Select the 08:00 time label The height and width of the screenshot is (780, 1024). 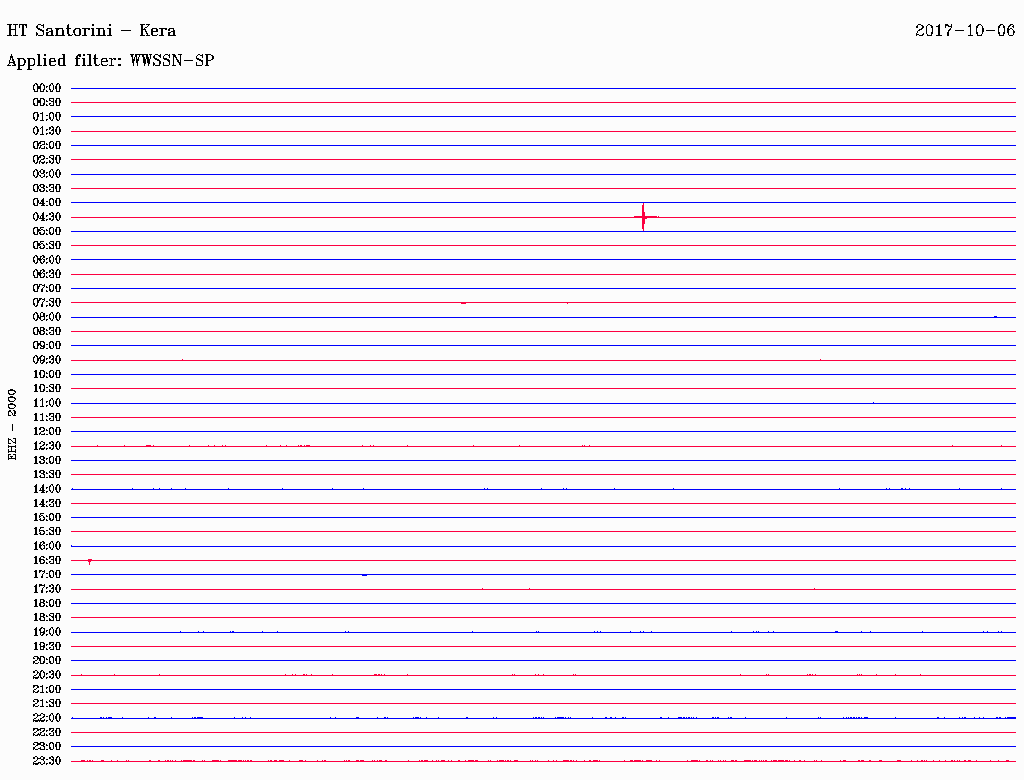46,317
